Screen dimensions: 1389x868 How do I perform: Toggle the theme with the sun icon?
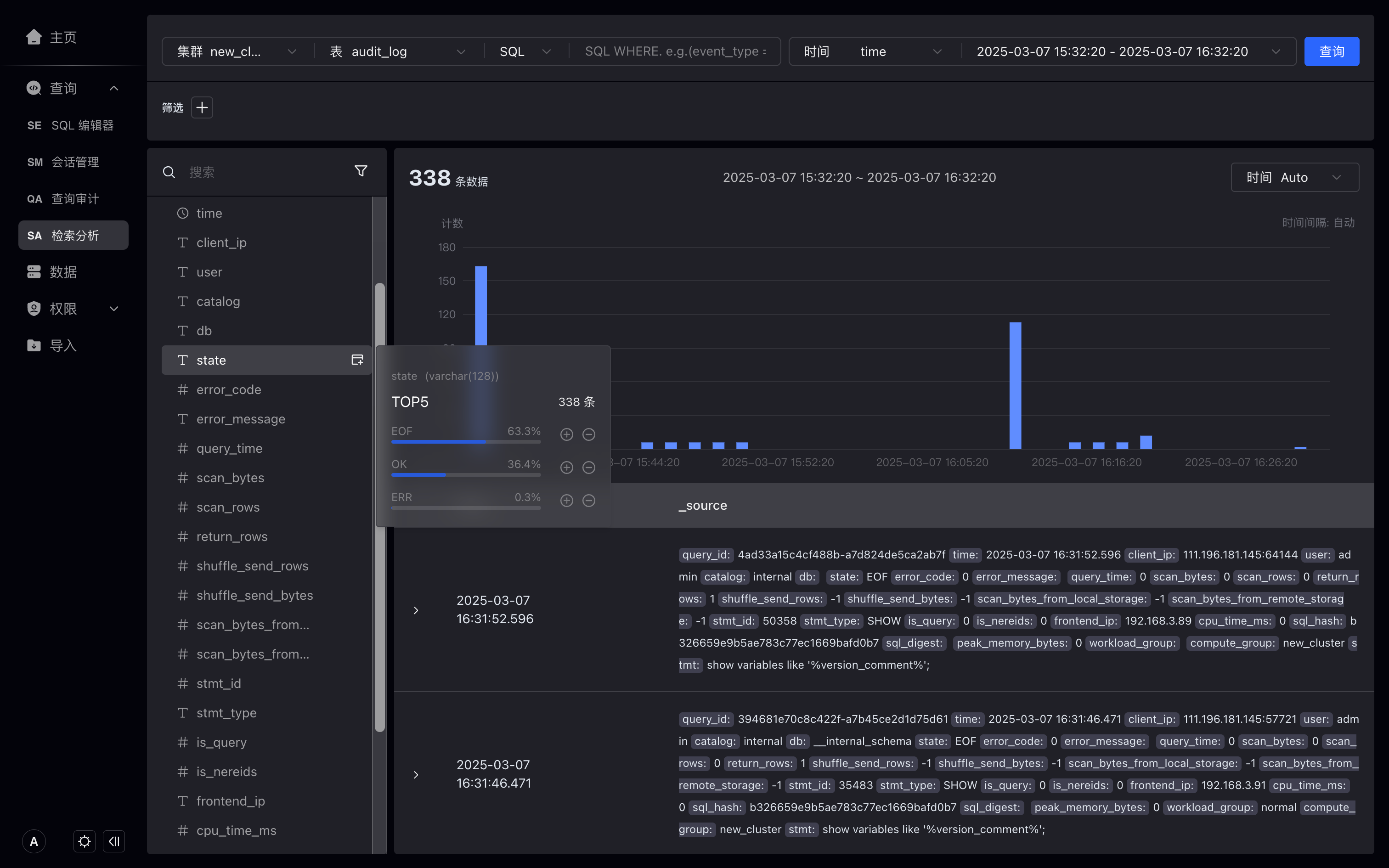85,841
